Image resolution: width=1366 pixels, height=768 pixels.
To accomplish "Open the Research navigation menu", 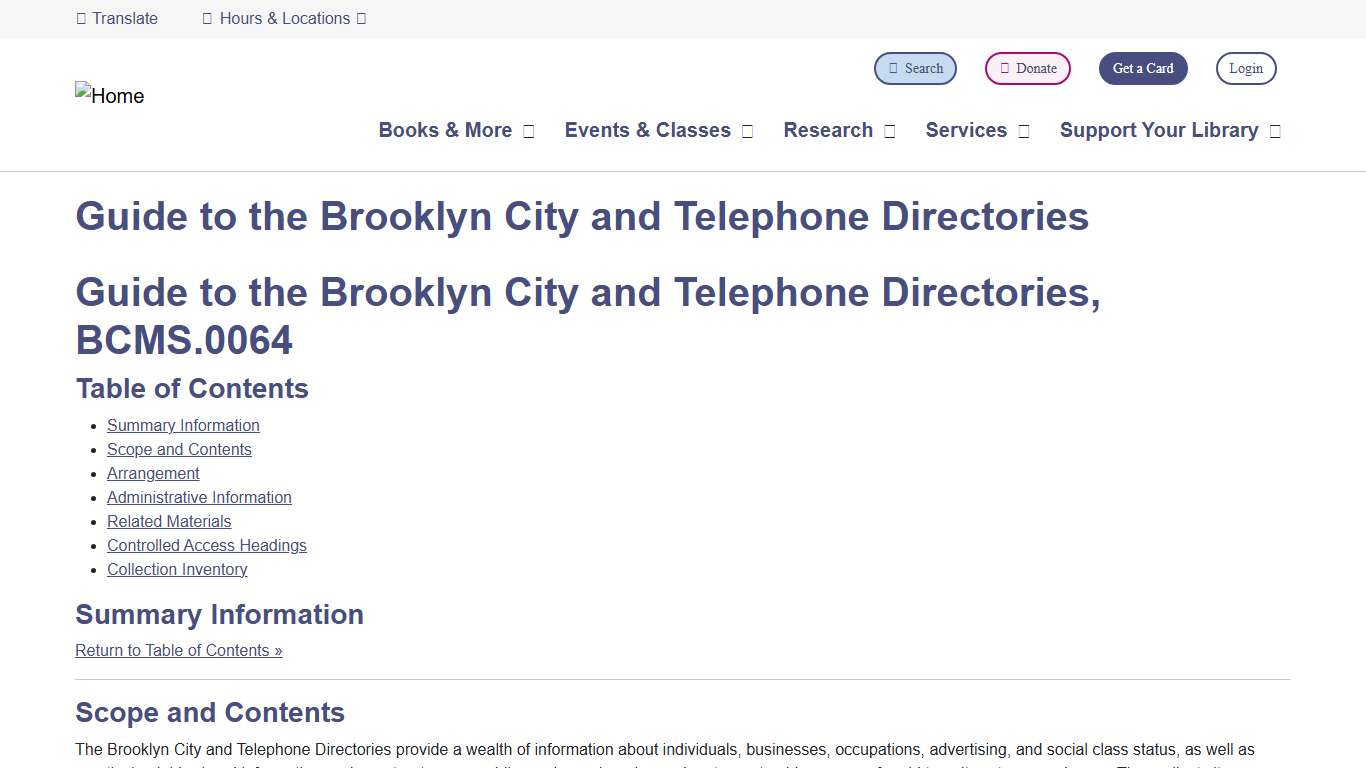I will [x=829, y=130].
